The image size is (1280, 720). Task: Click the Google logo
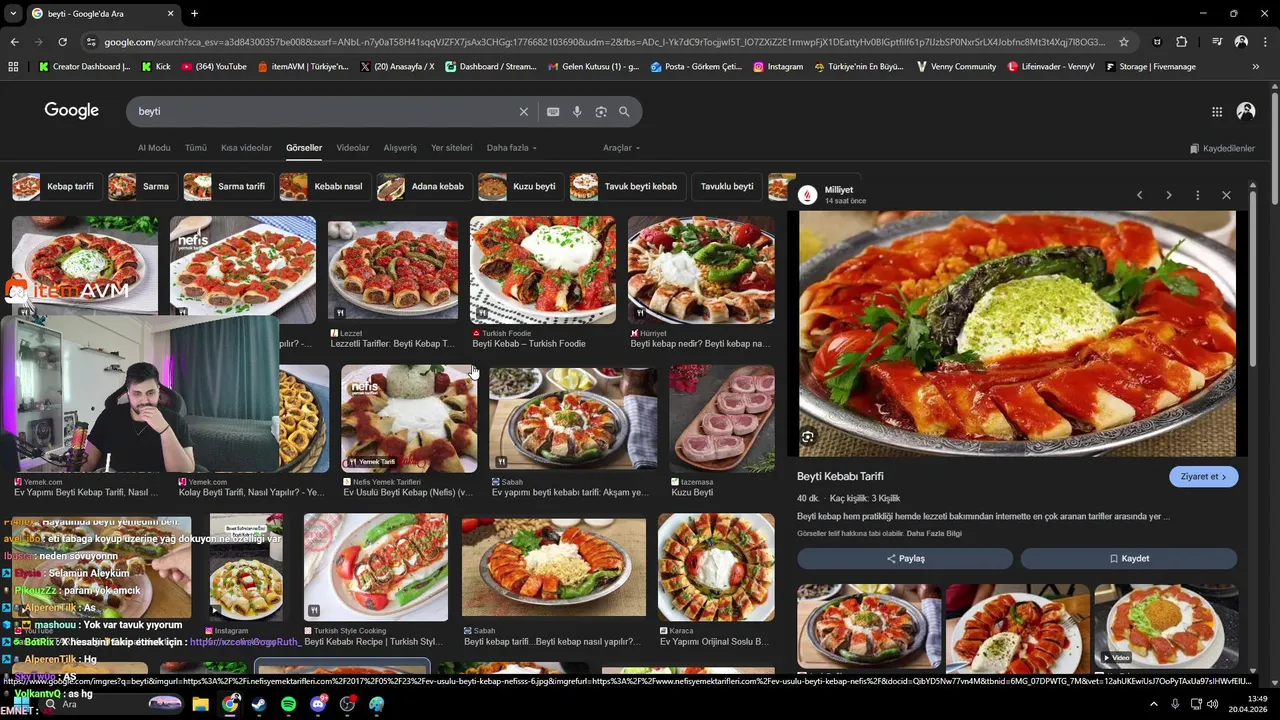(x=71, y=111)
